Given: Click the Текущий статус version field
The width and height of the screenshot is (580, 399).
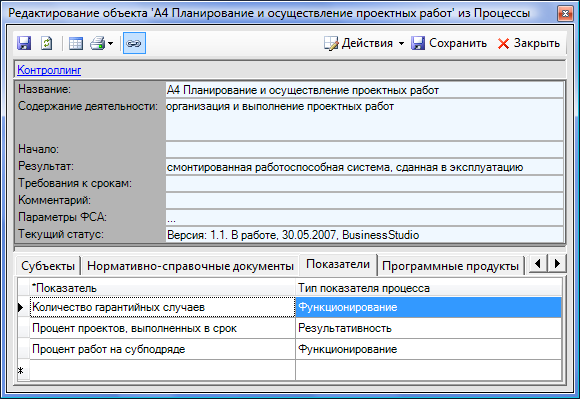Looking at the screenshot, I should (x=364, y=234).
